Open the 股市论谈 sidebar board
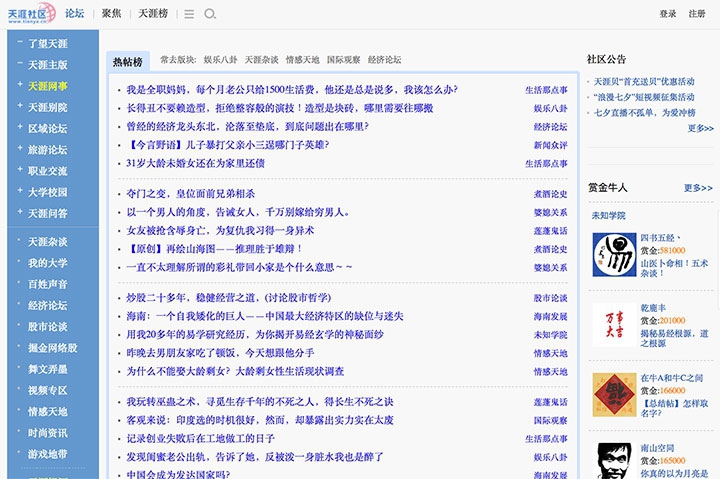 pos(47,326)
